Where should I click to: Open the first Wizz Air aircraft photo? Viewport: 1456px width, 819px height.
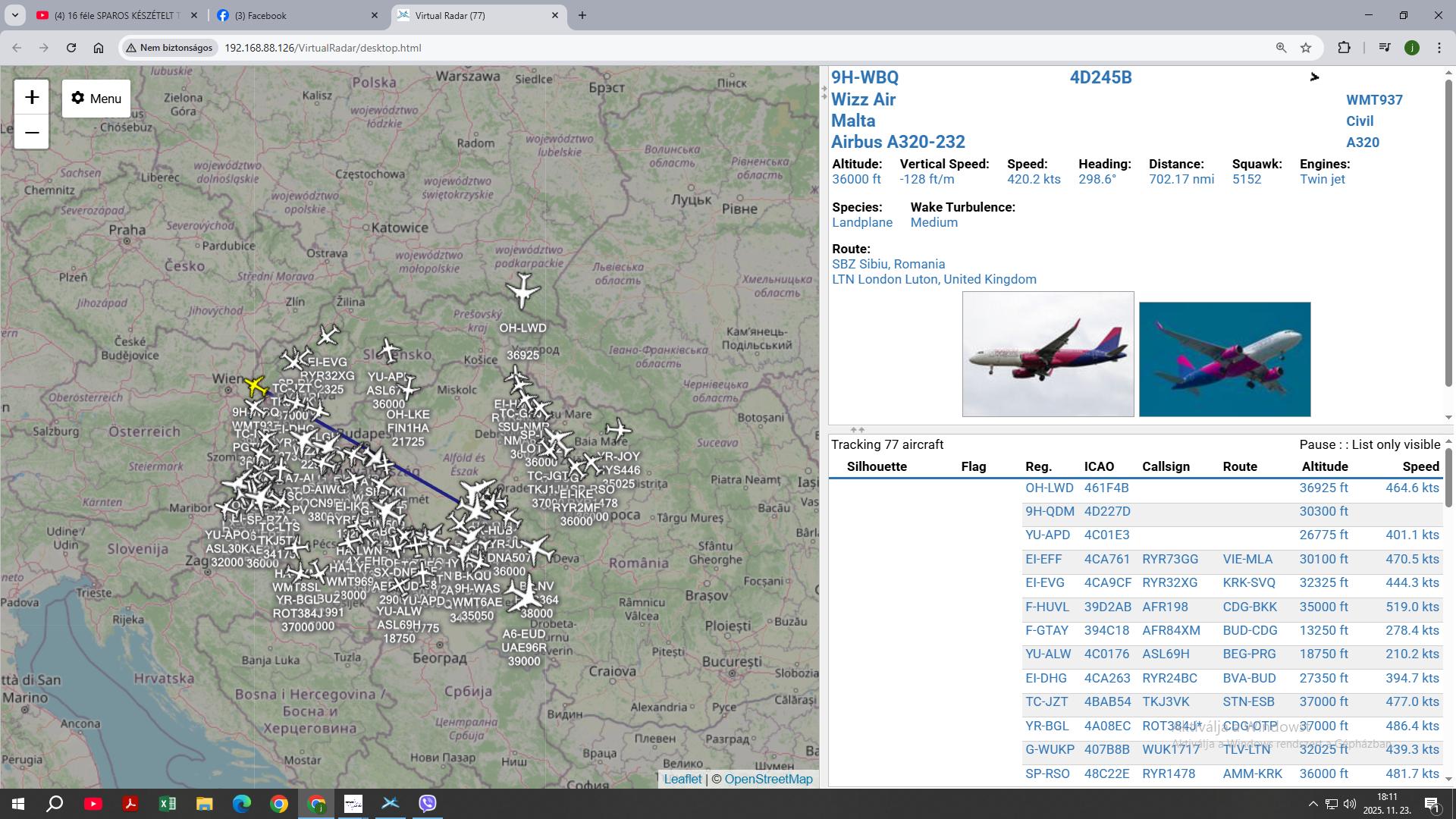1048,354
